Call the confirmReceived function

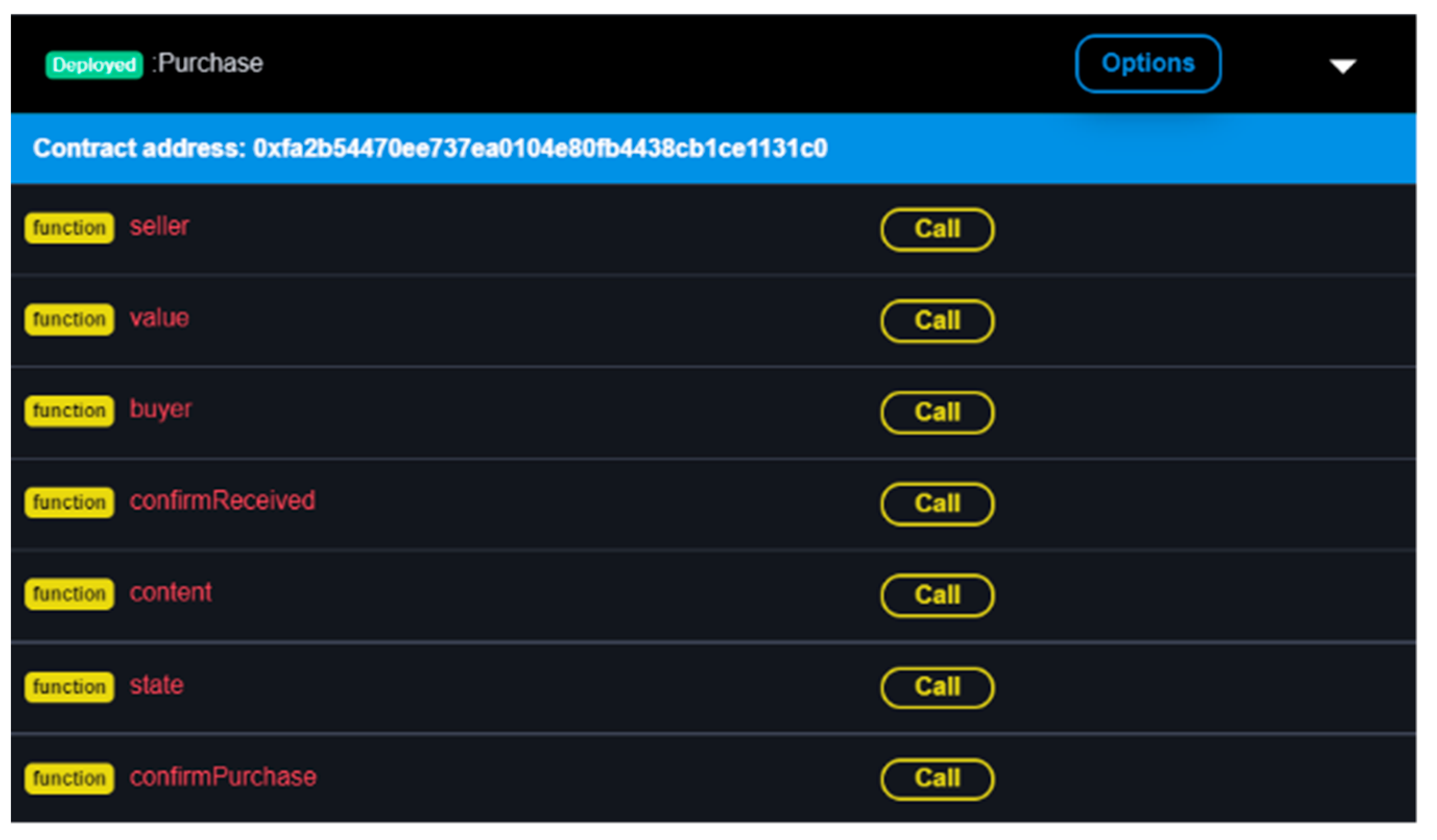pos(937,503)
